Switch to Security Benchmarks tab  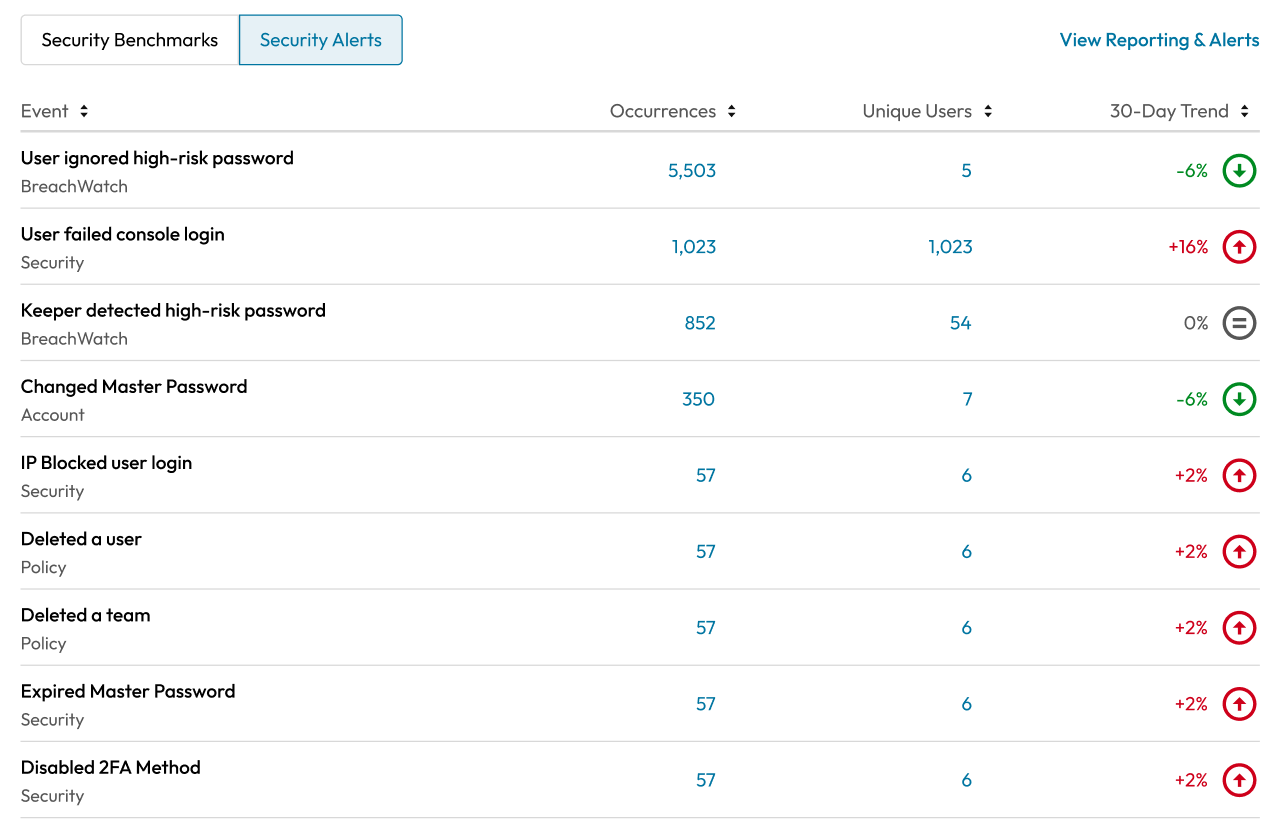[x=130, y=40]
